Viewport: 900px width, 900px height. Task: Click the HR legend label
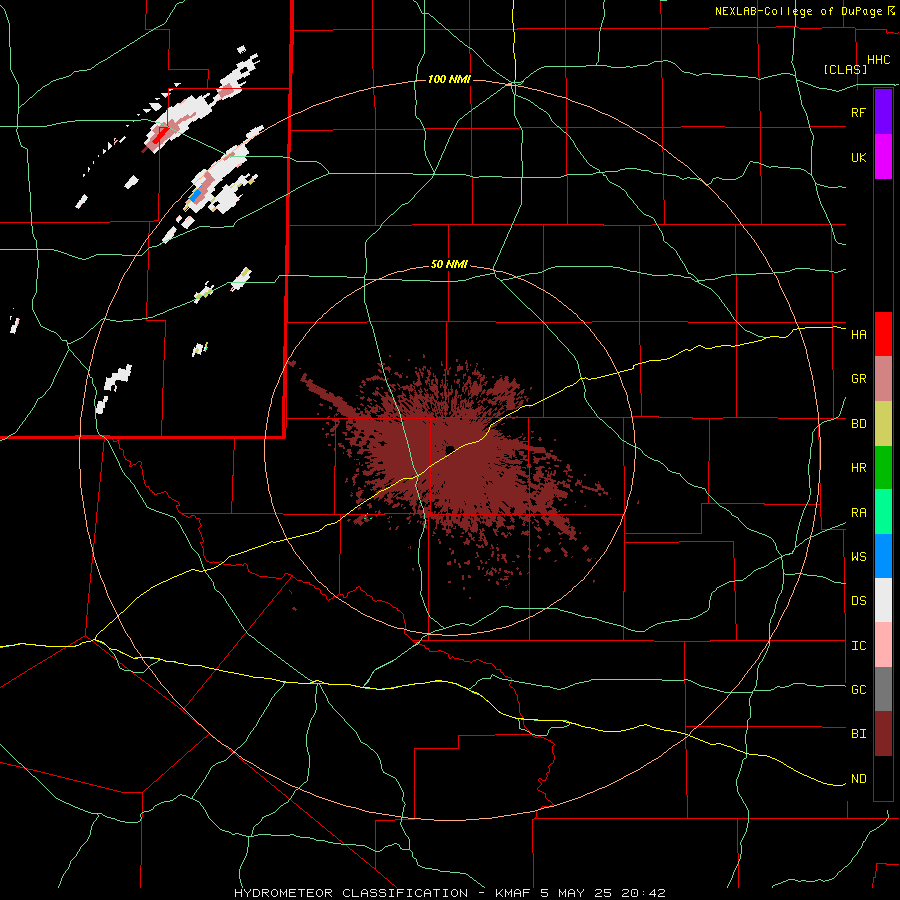coord(858,468)
